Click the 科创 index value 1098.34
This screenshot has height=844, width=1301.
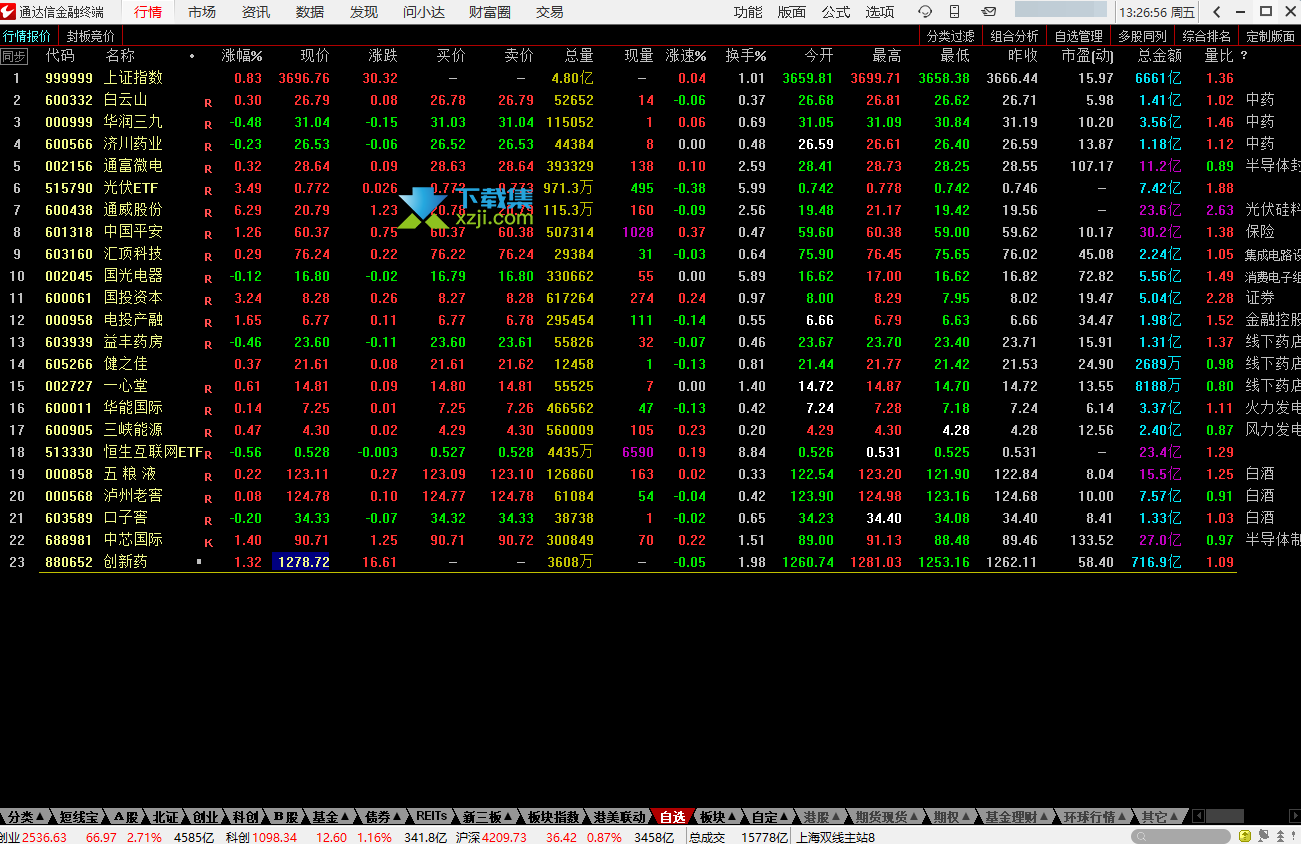tap(274, 837)
